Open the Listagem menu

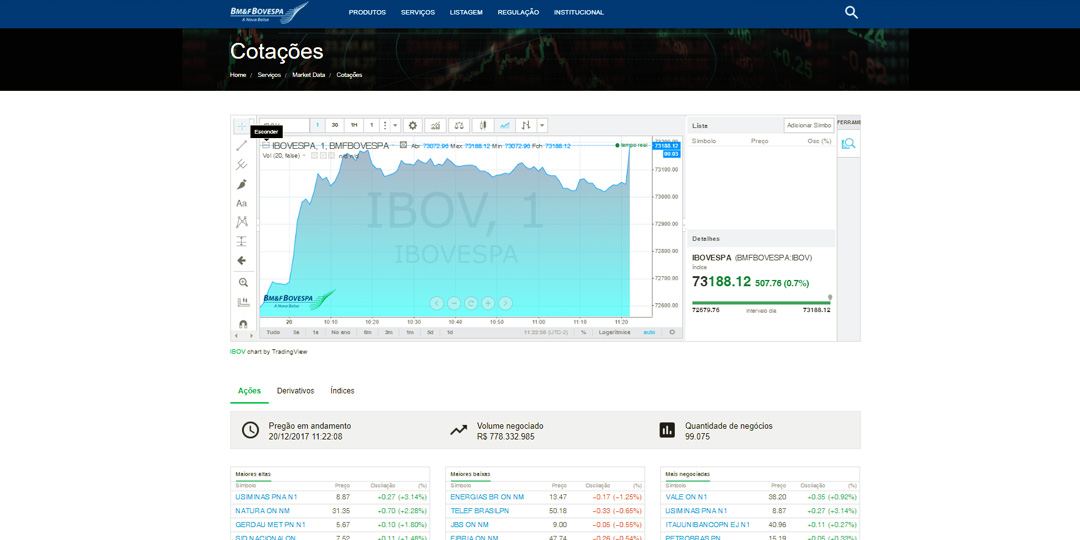(x=466, y=12)
